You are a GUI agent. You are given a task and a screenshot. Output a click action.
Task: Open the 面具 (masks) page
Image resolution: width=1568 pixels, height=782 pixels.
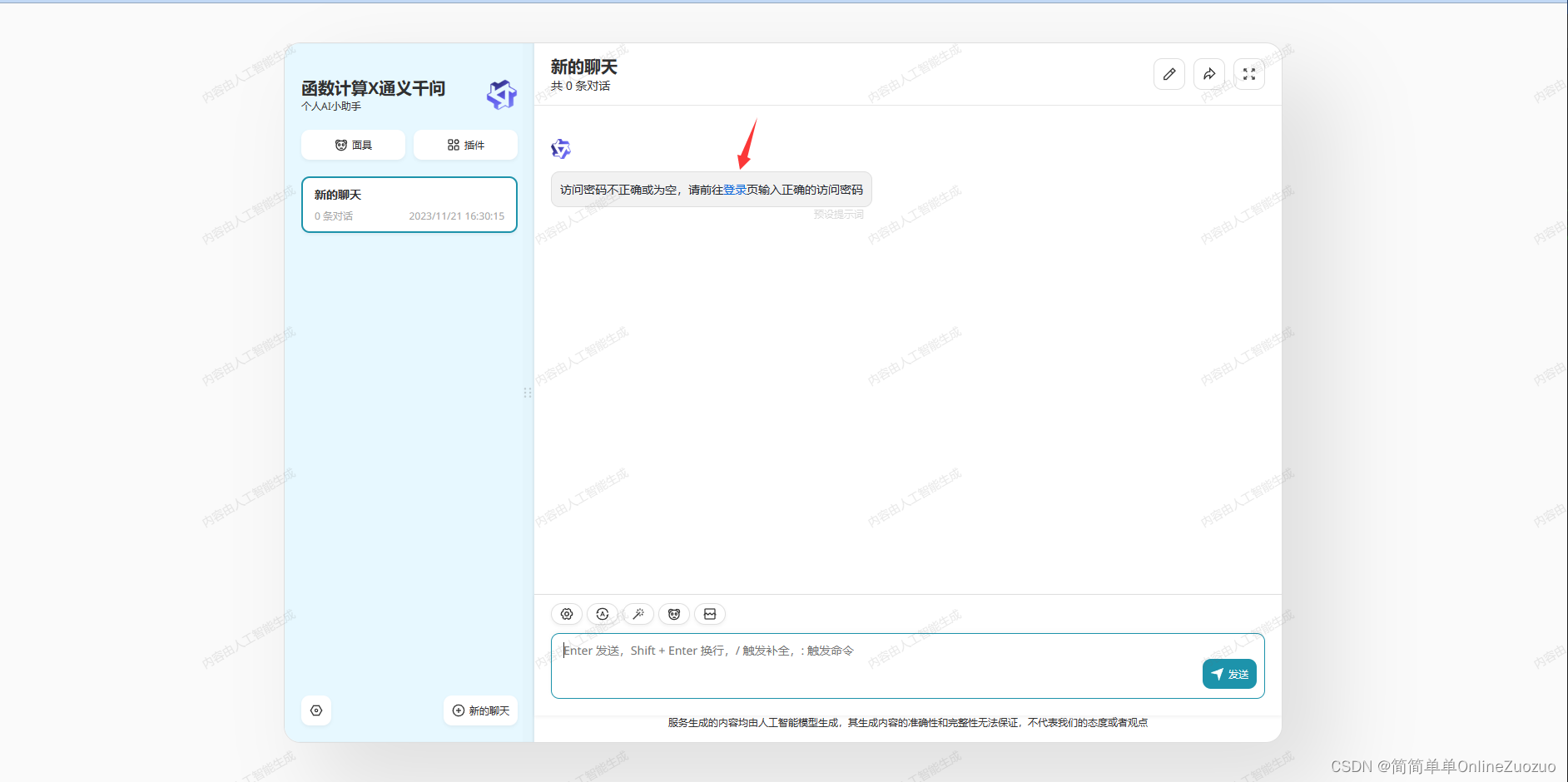353,145
